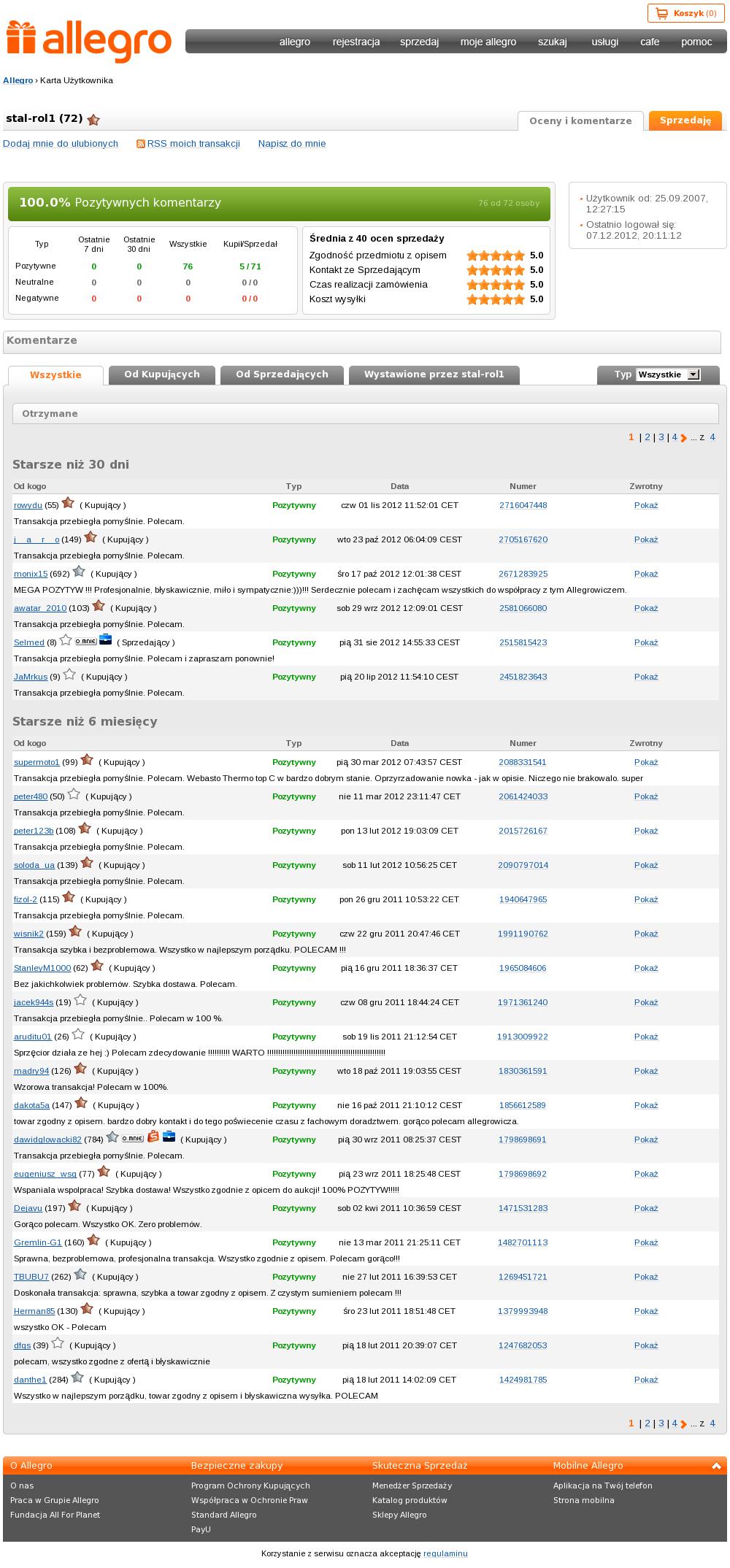The width and height of the screenshot is (730, 1568).
Task: Open "Aplikacja na Twój telefon" footer link
Action: click(x=603, y=1486)
